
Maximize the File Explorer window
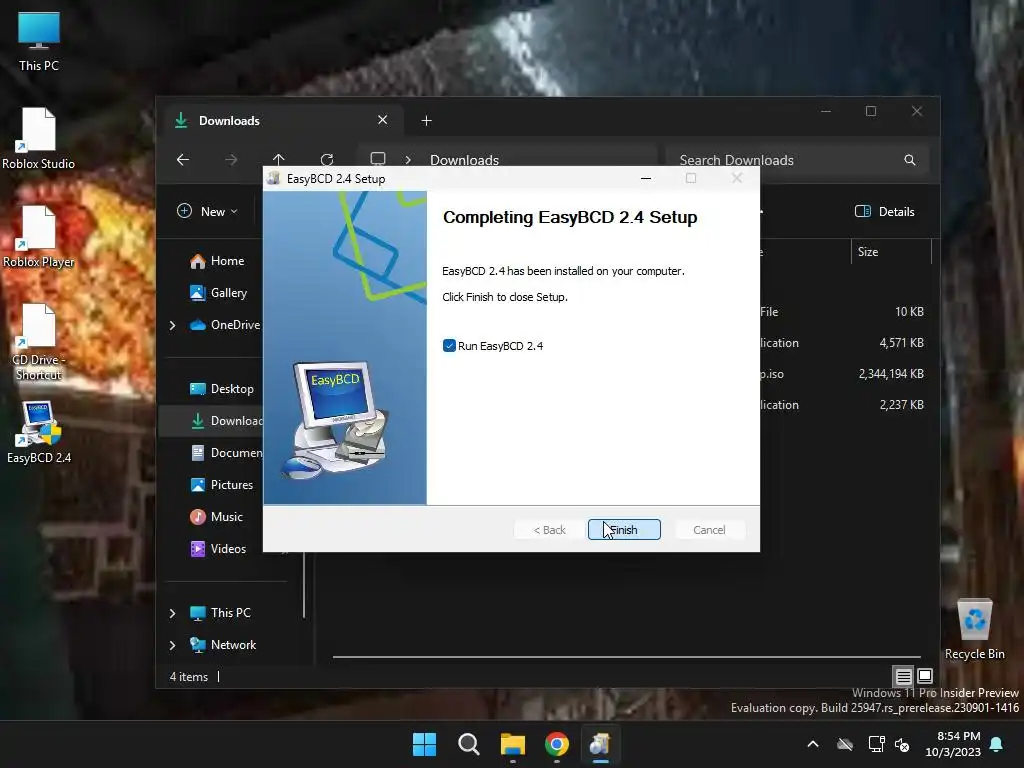pyautogui.click(x=871, y=112)
